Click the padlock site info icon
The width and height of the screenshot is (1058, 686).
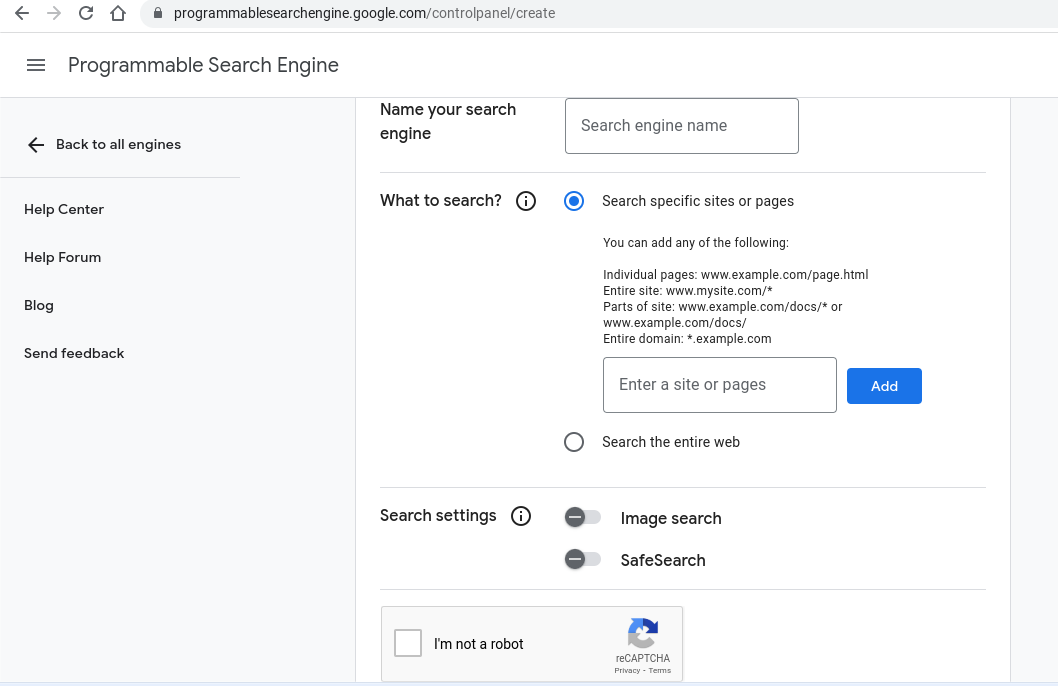(x=158, y=13)
